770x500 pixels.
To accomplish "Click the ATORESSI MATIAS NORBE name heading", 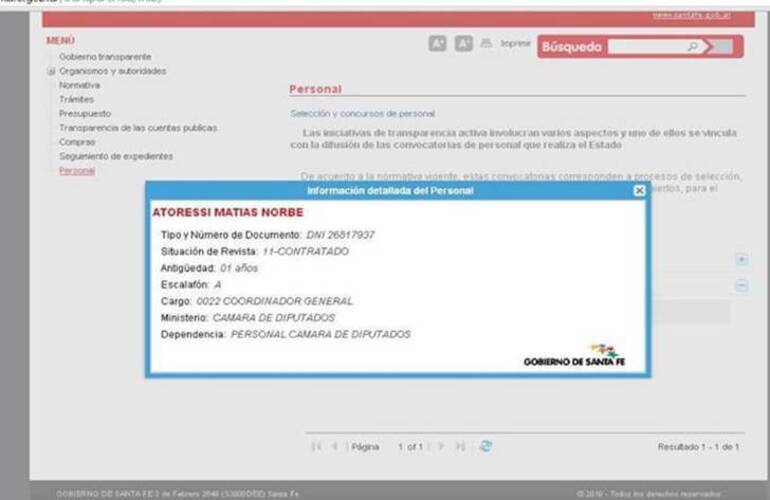I will [x=228, y=213].
